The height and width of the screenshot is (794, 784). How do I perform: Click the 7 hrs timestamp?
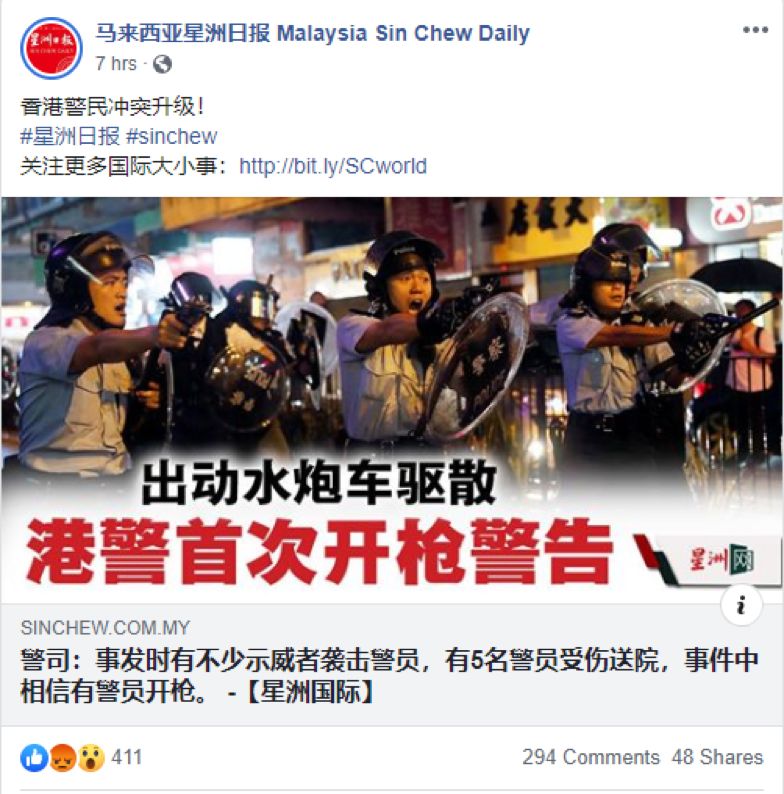[116, 64]
